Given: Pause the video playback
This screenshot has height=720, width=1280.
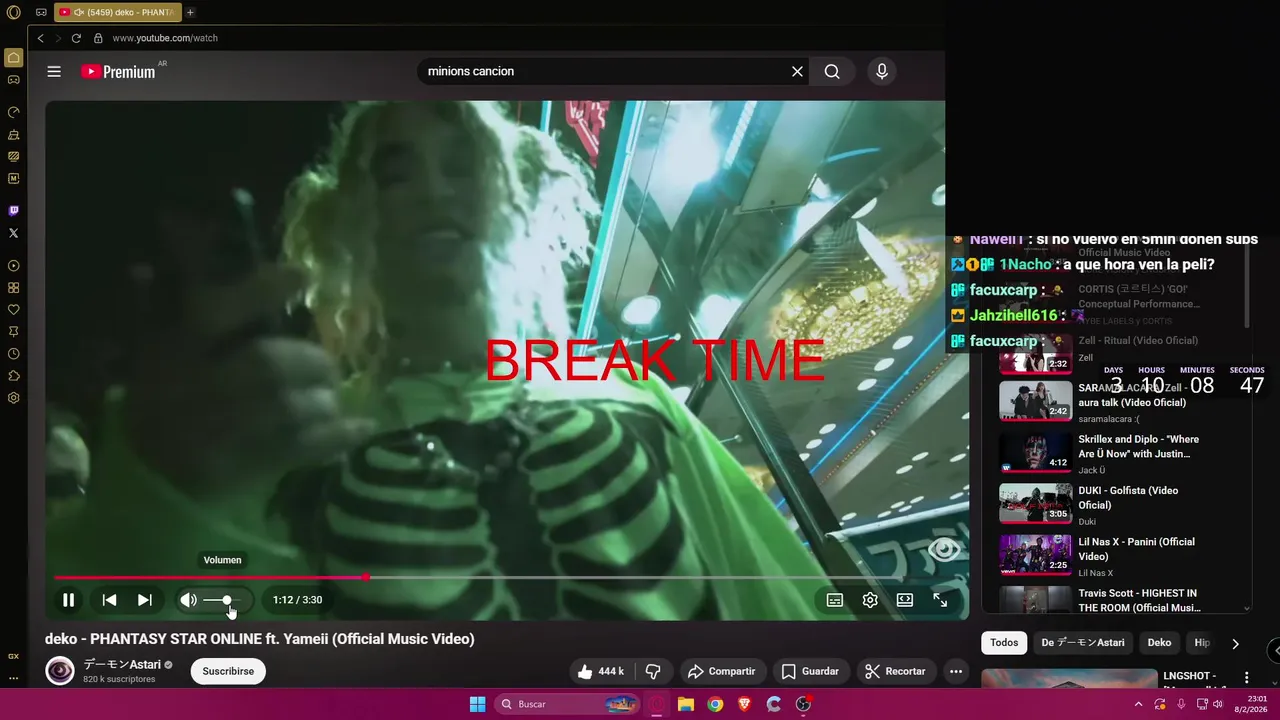Looking at the screenshot, I should [68, 600].
